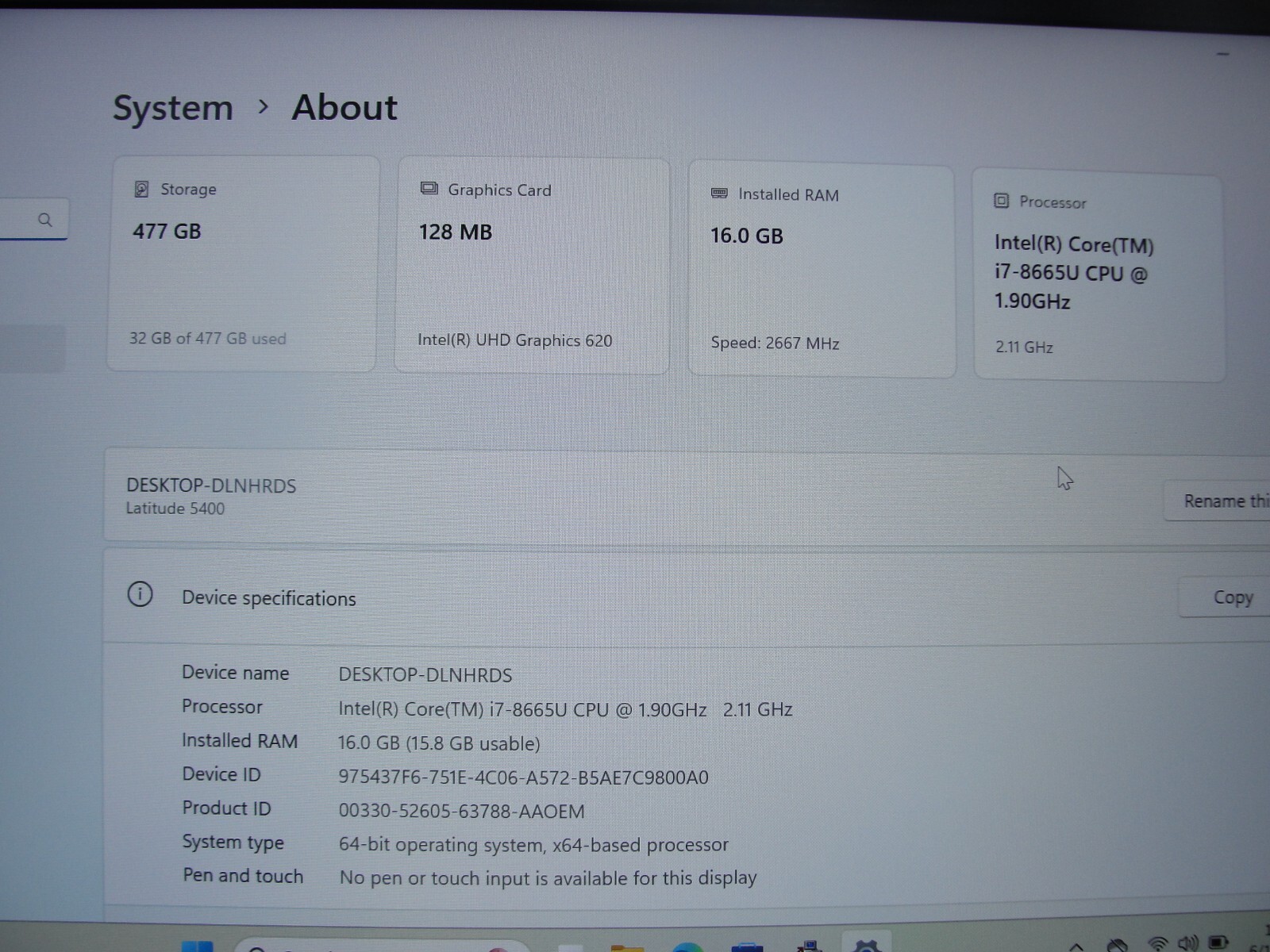Image resolution: width=1270 pixels, height=952 pixels.
Task: Click the Device name label
Action: point(236,673)
